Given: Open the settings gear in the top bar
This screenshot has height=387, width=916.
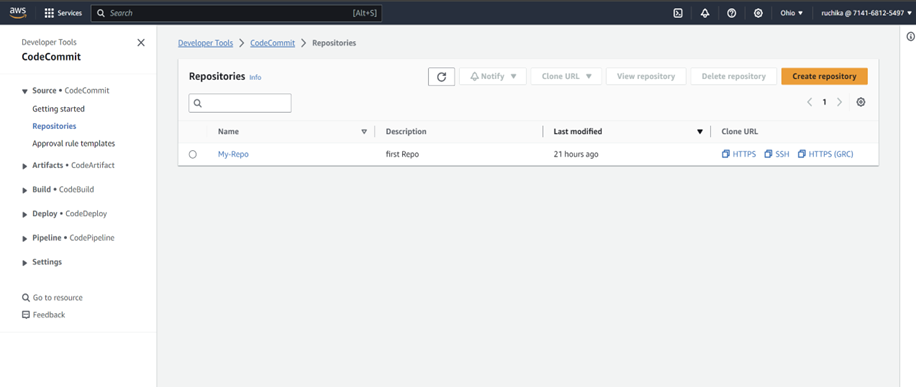Looking at the screenshot, I should [758, 13].
